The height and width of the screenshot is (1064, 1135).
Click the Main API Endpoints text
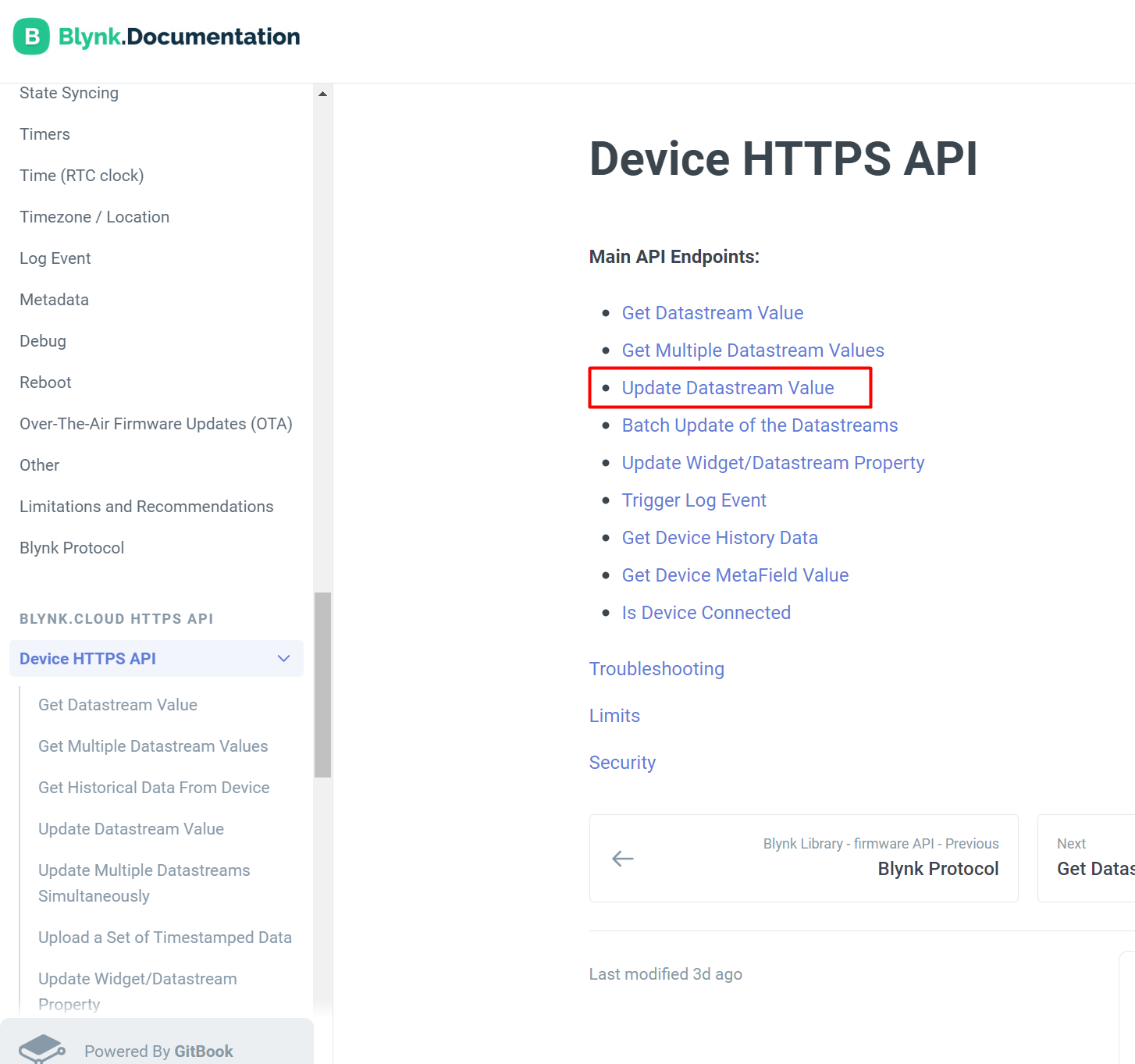(674, 257)
